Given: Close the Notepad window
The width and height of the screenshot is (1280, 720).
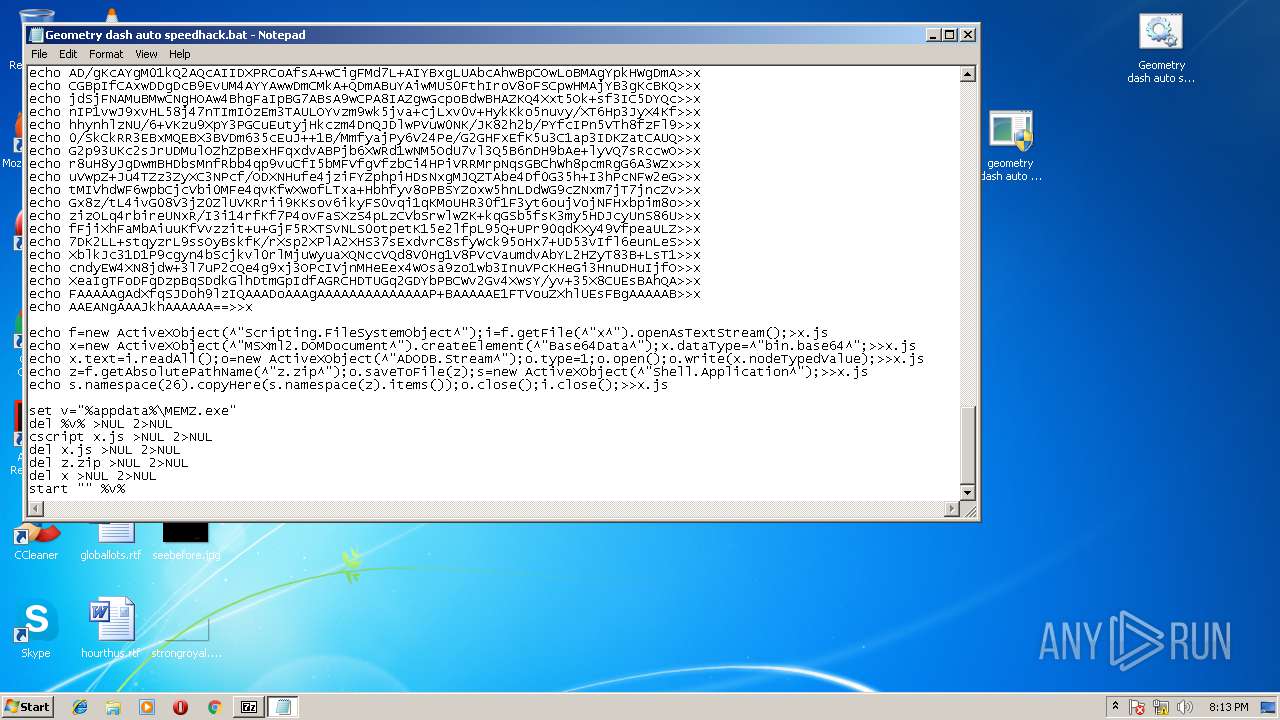Looking at the screenshot, I should click(967, 34).
